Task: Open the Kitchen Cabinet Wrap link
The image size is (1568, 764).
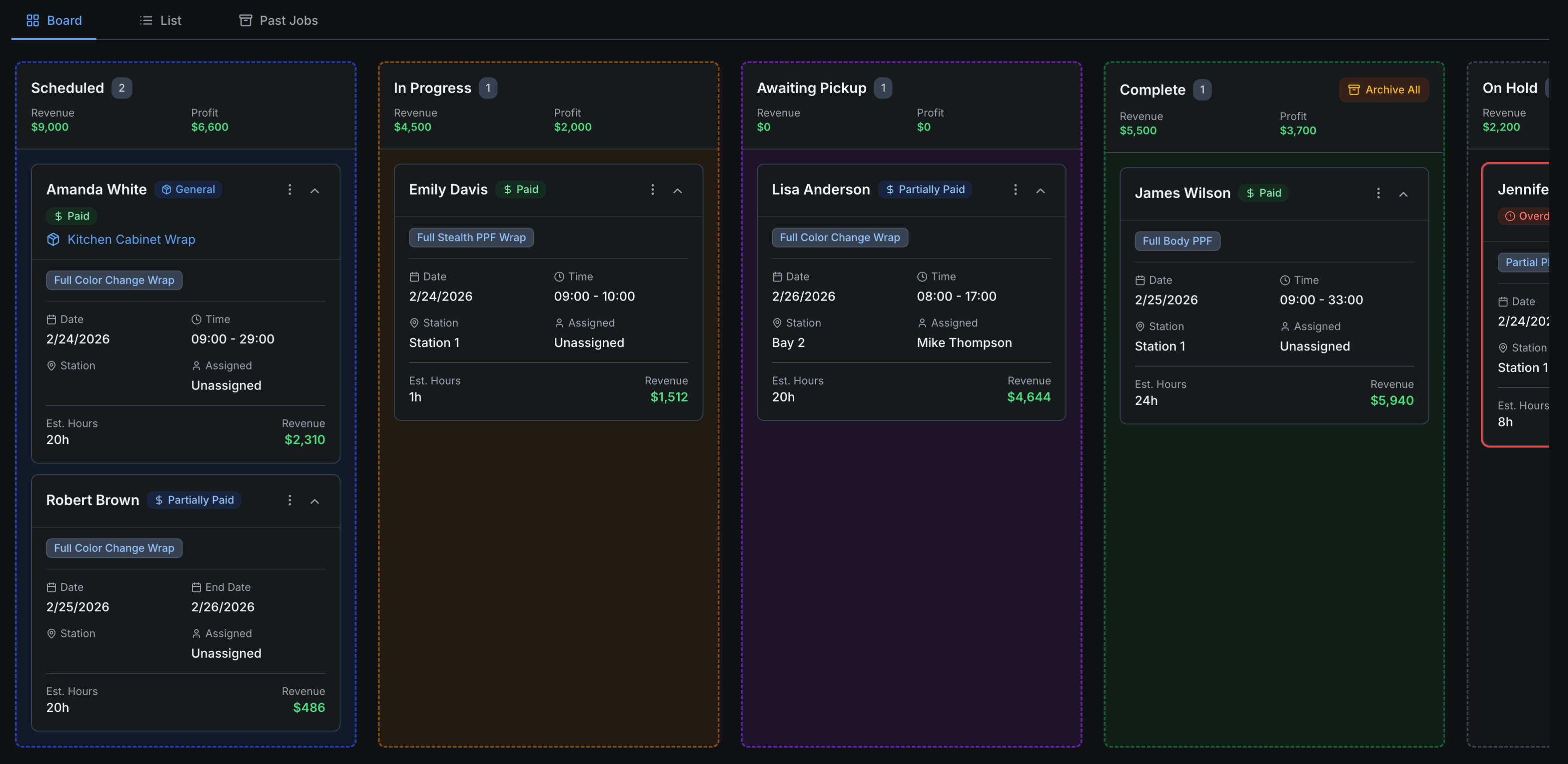Action: (131, 240)
